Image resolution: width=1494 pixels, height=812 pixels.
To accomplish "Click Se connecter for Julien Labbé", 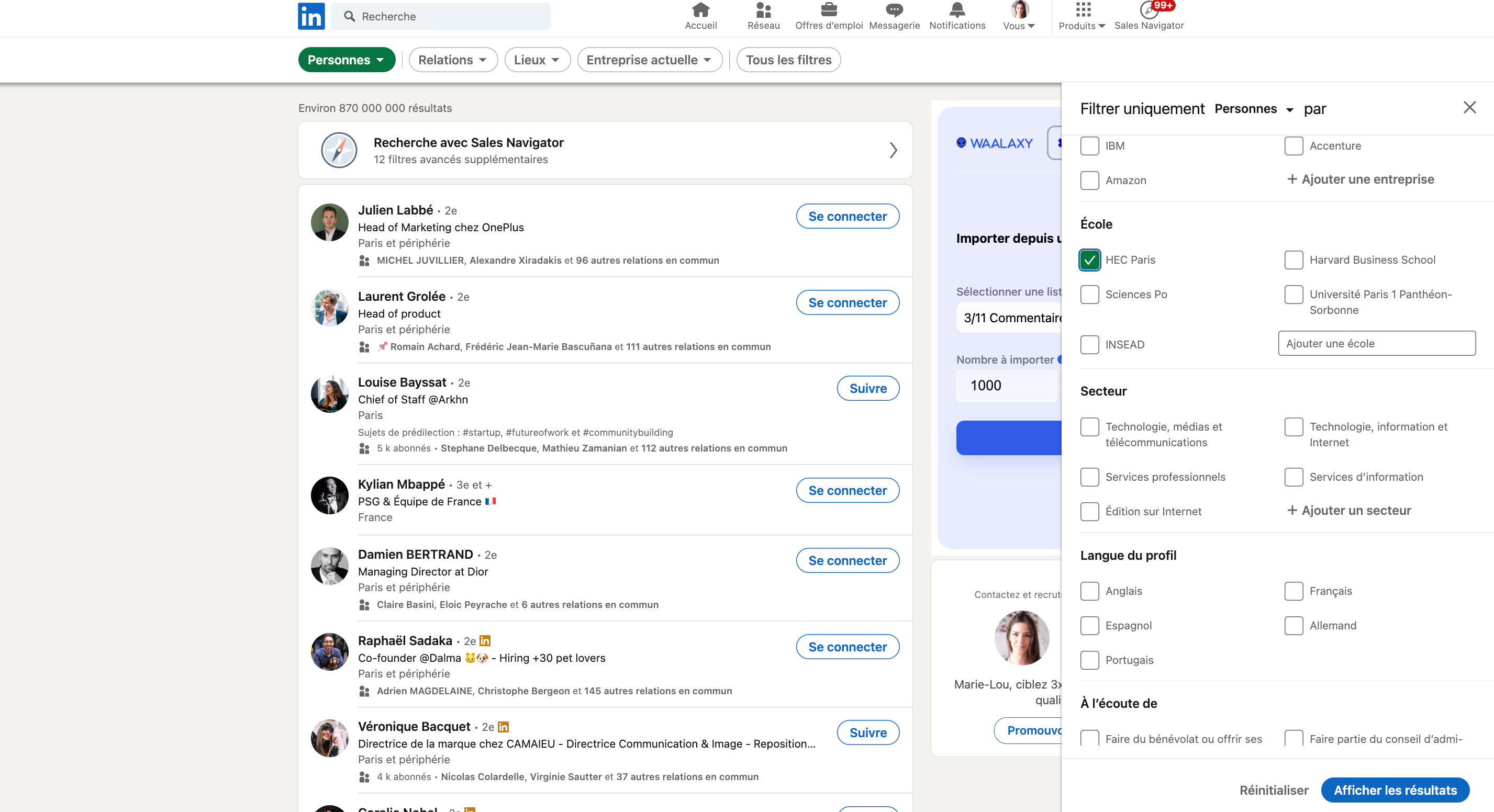I will click(848, 216).
